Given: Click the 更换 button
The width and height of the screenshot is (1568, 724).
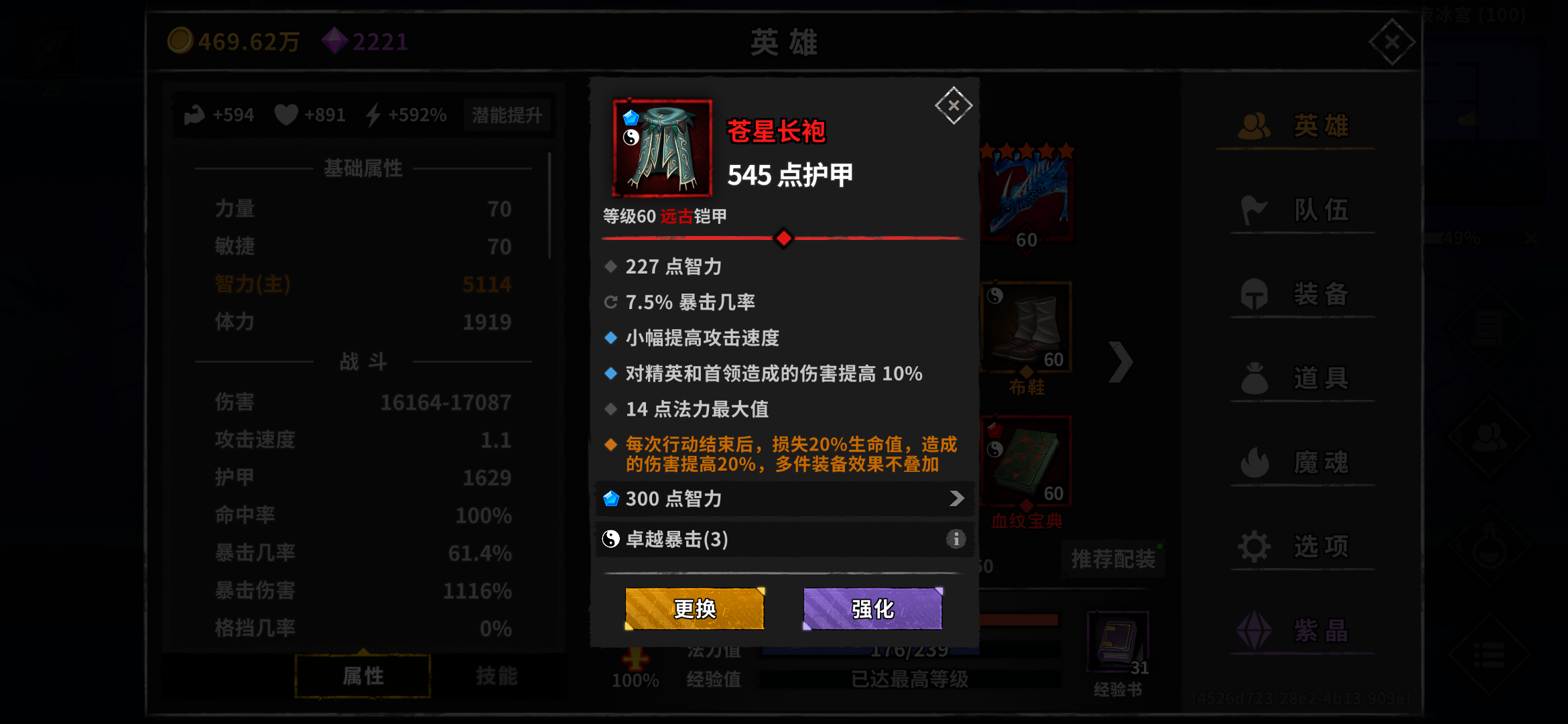Looking at the screenshot, I should [695, 609].
